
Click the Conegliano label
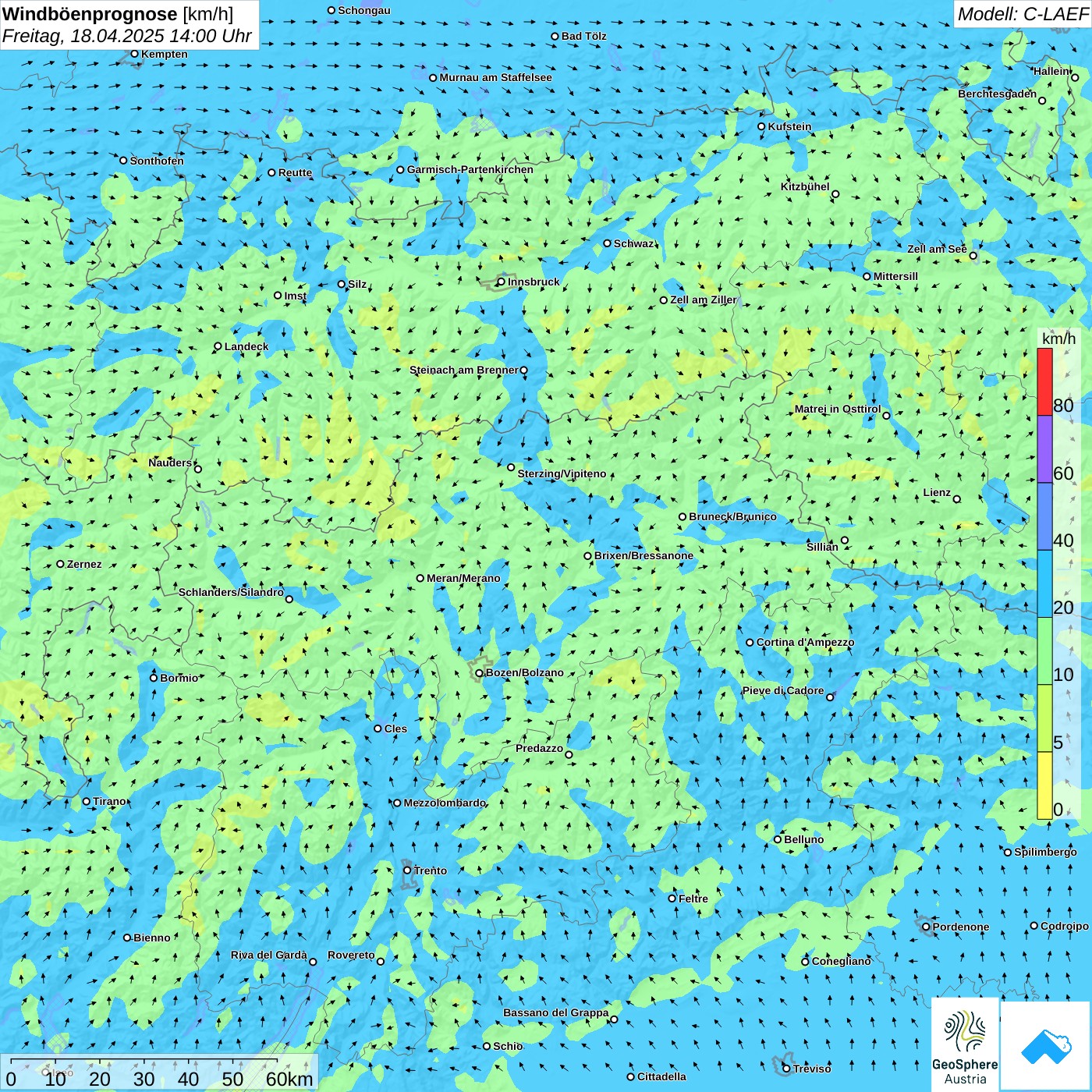(842, 961)
